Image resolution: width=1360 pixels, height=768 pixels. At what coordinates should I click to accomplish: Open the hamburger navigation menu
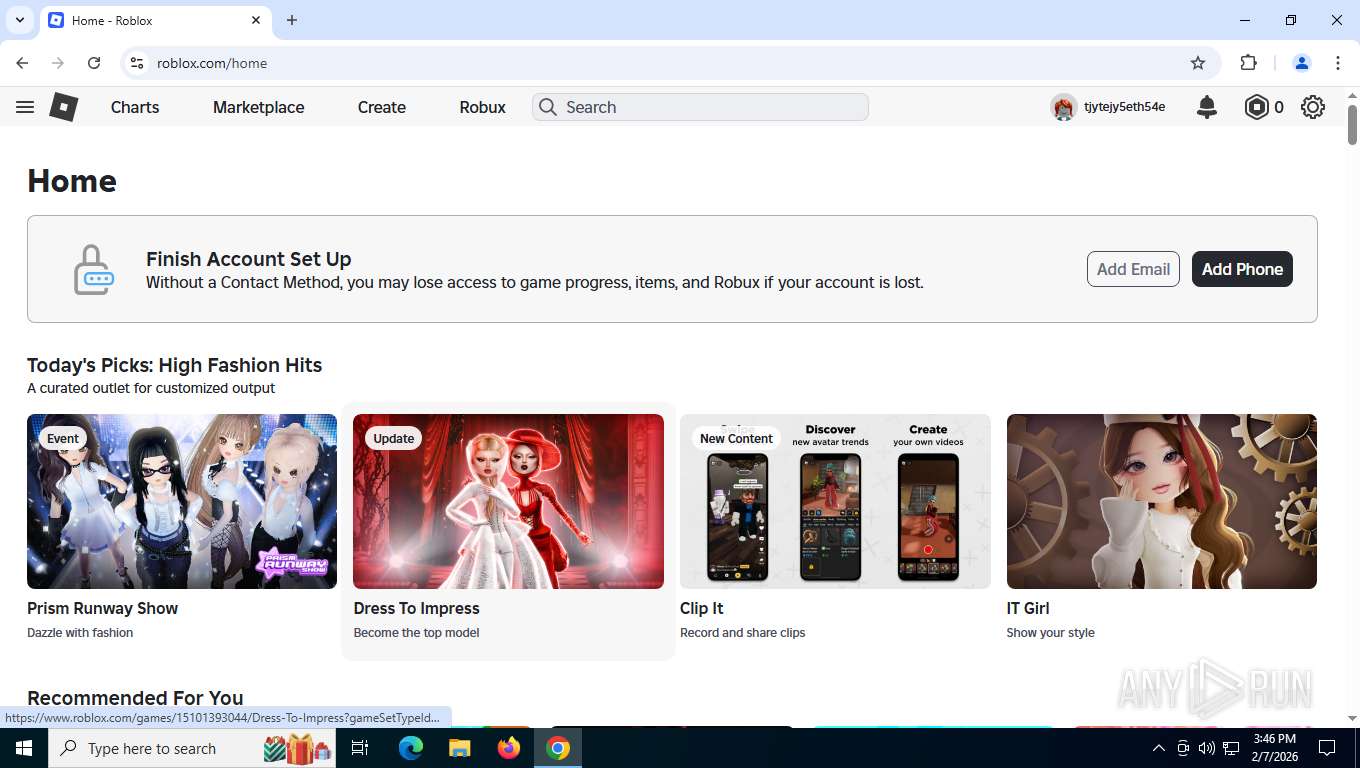(x=25, y=107)
